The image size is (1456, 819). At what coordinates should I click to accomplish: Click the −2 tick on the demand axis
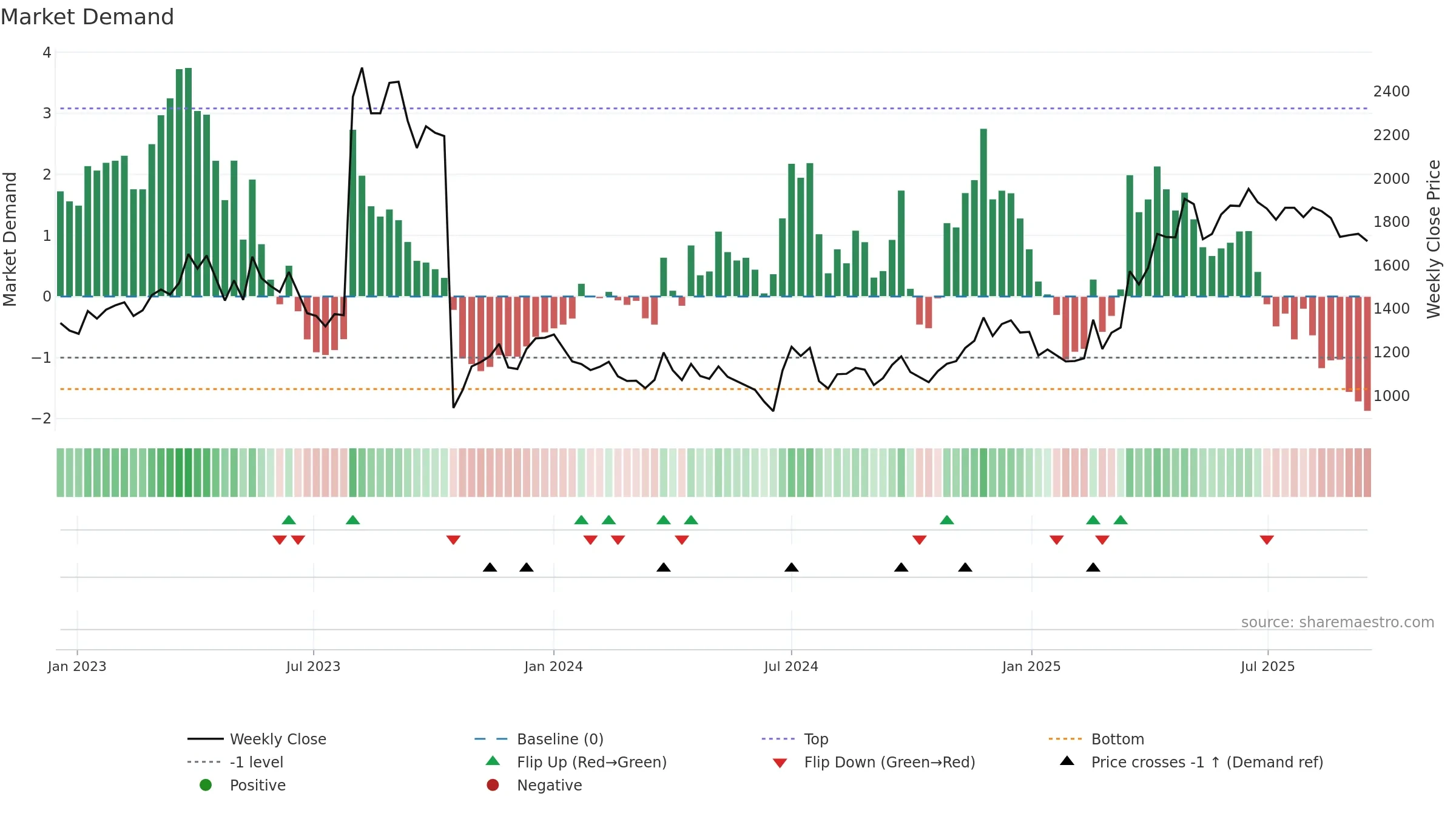(41, 419)
